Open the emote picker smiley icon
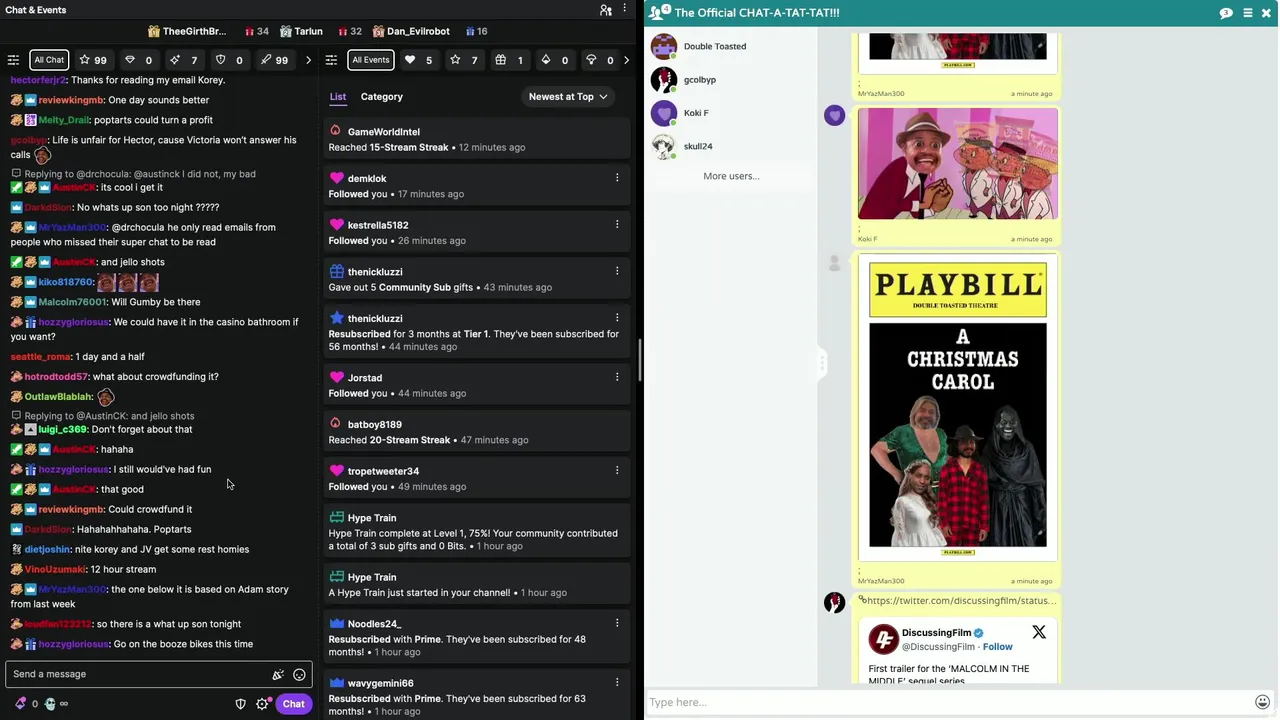Image resolution: width=1280 pixels, height=720 pixels. pyautogui.click(x=299, y=675)
